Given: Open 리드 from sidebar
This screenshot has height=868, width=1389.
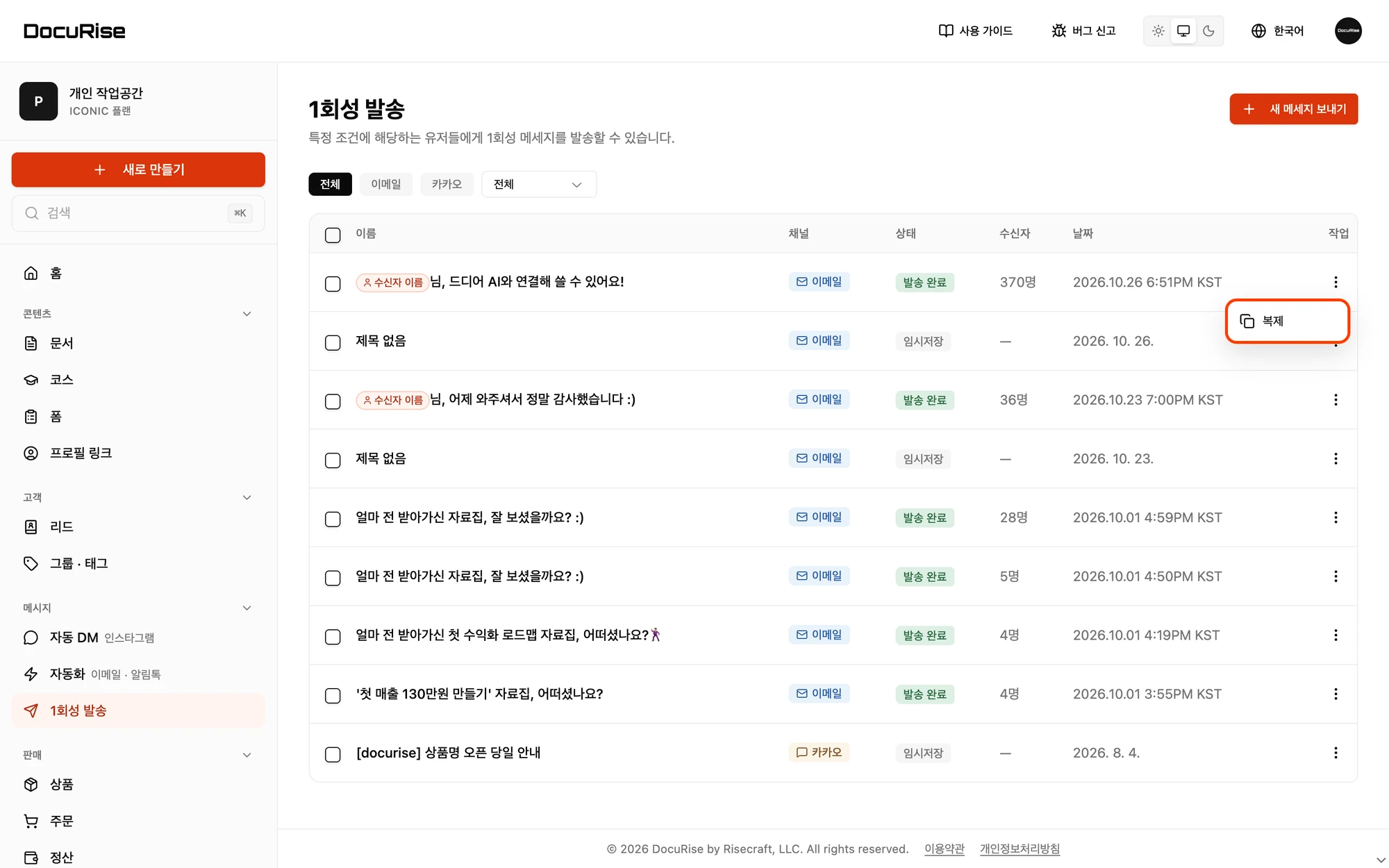Looking at the screenshot, I should click(138, 526).
